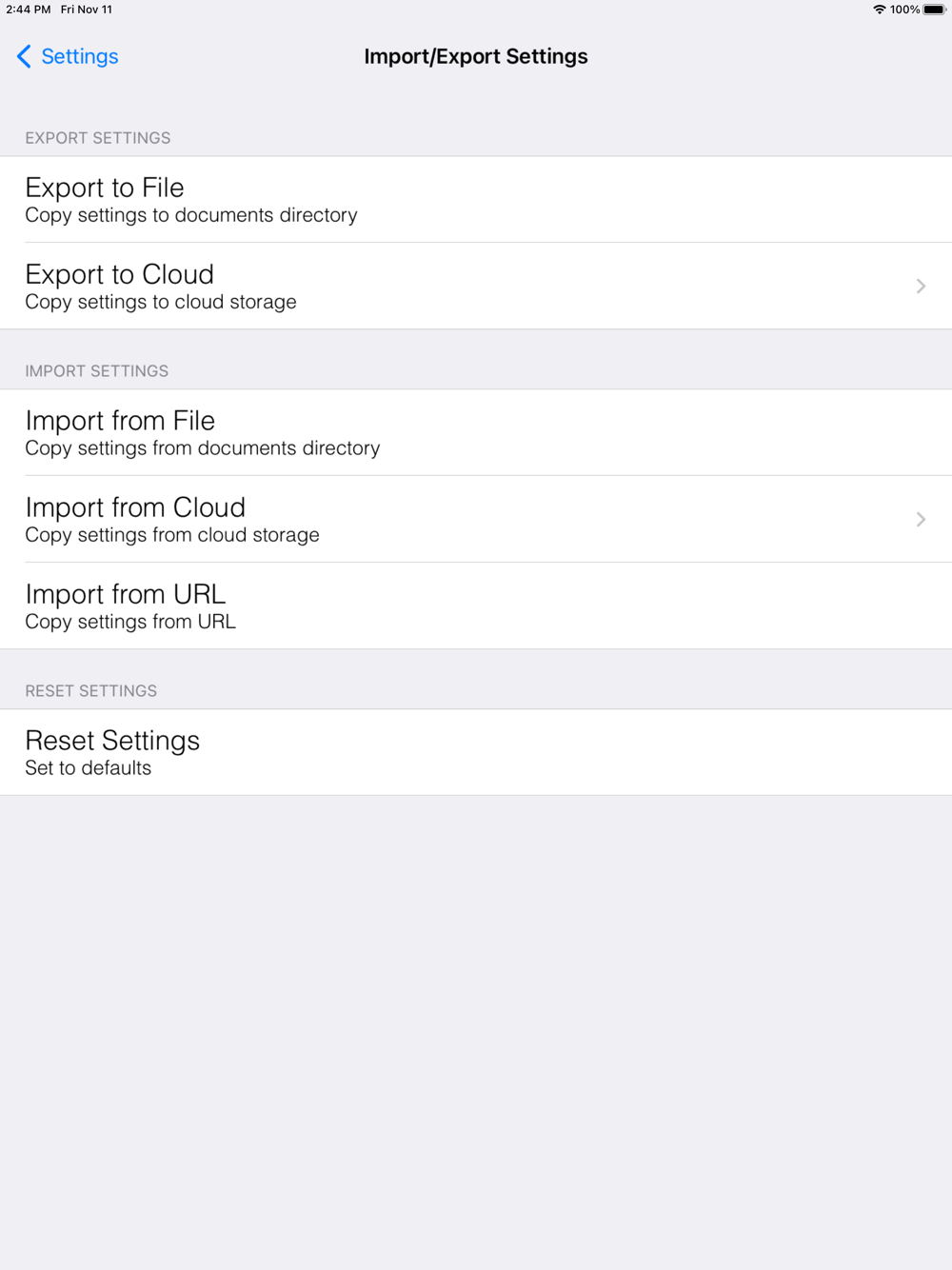Select Export to File
This screenshot has width=952, height=1270.
(x=476, y=200)
